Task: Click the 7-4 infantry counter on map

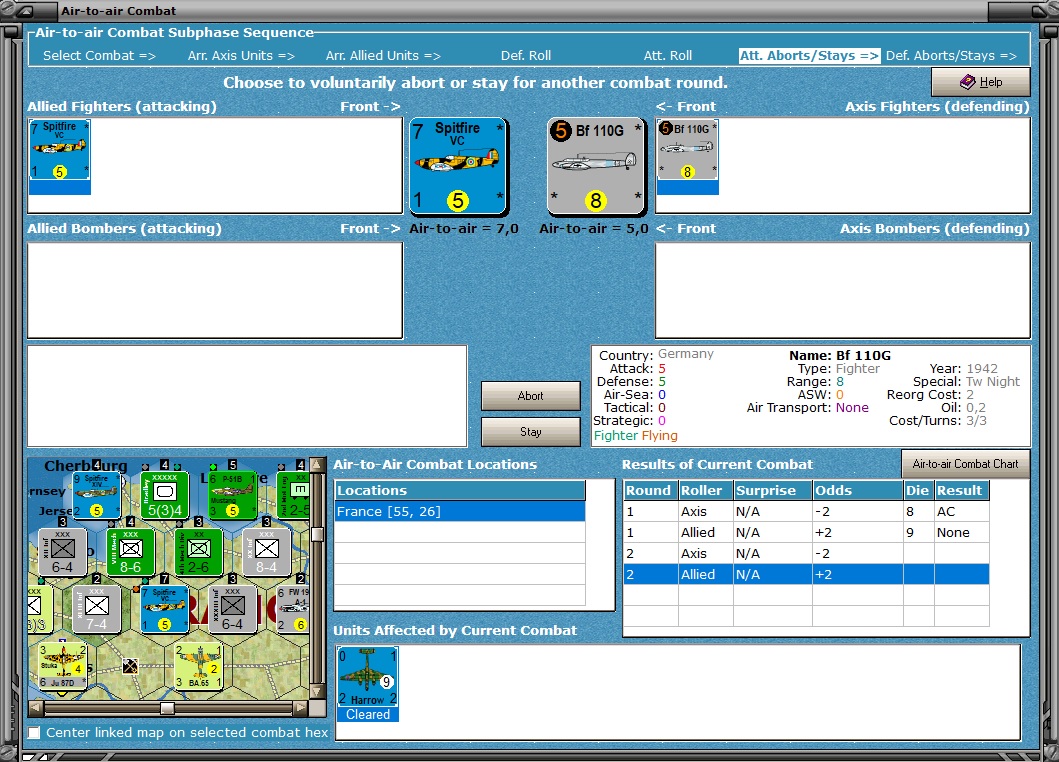Action: click(x=97, y=609)
